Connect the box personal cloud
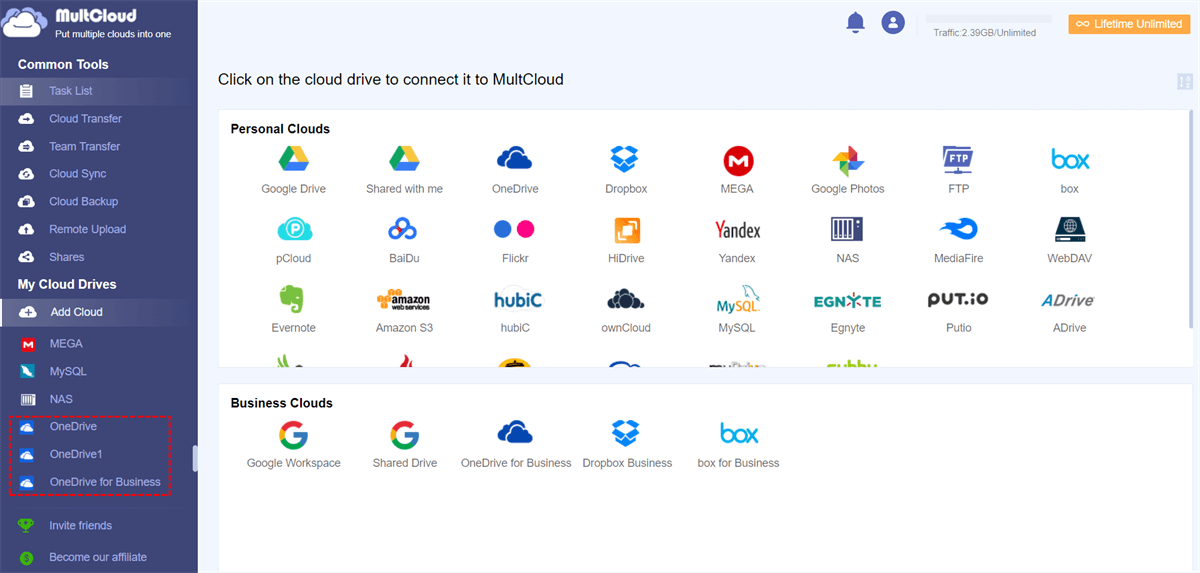Screen dimensions: 1200x573 [x=1070, y=169]
